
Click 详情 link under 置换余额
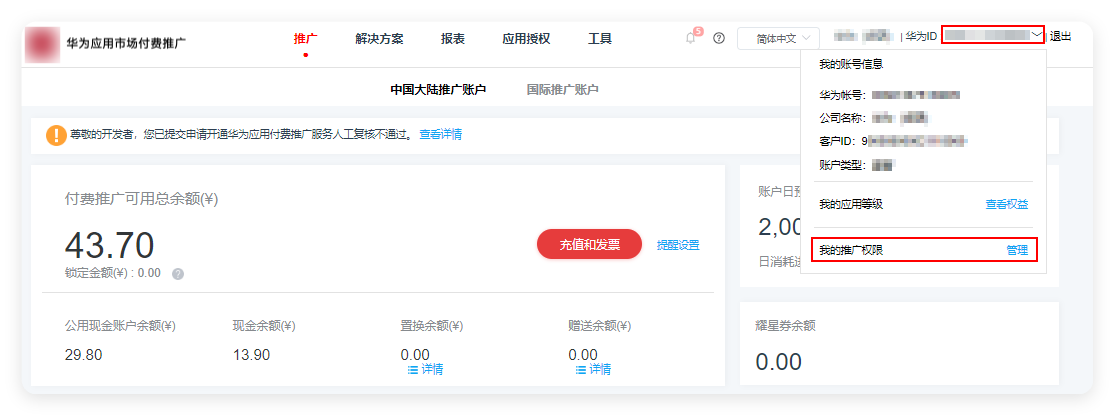click(432, 370)
